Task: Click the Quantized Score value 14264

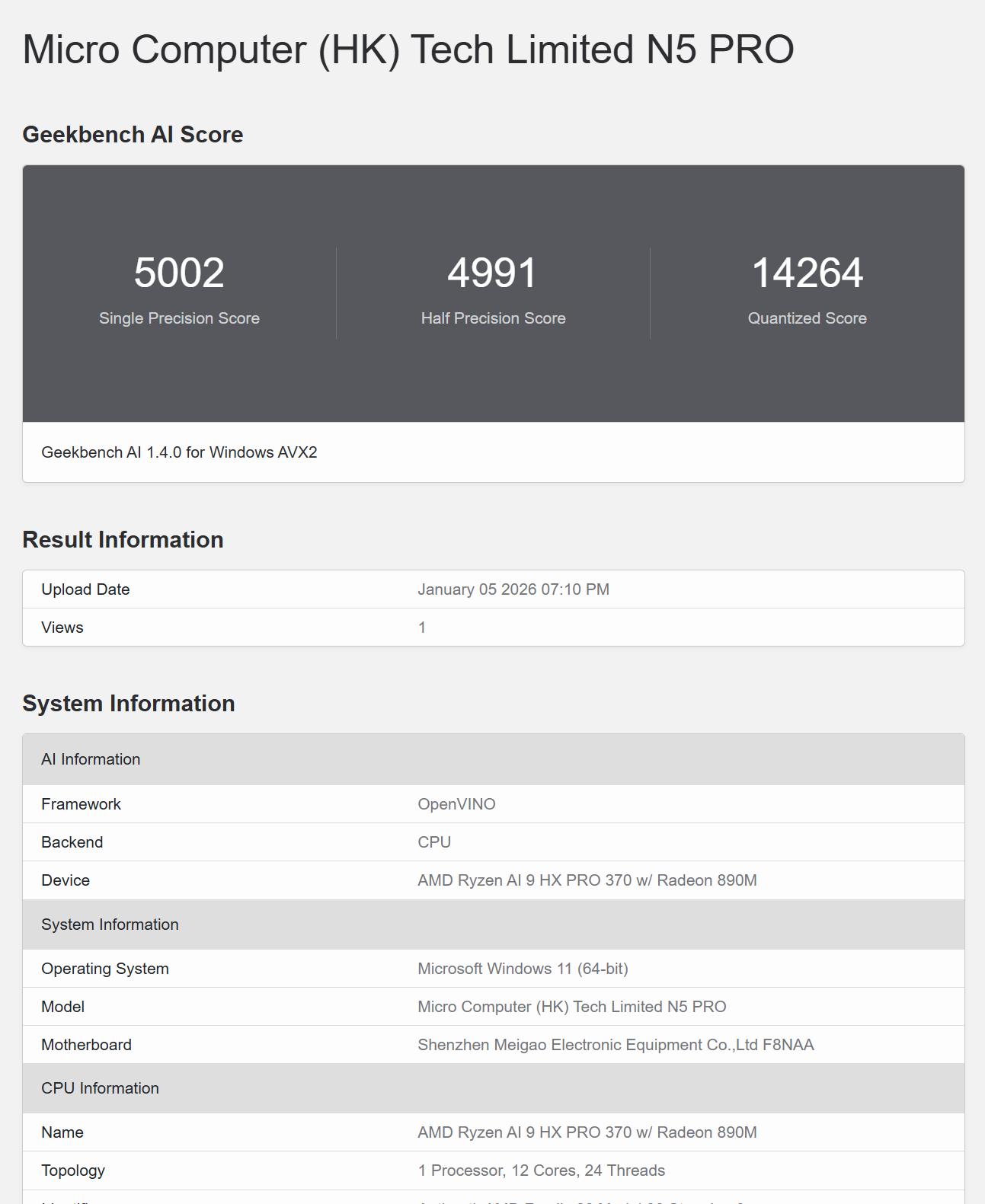Action: 807,273
